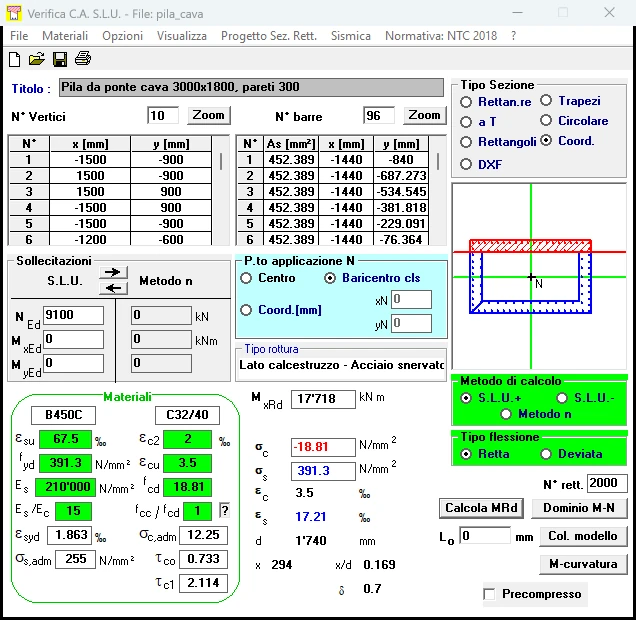This screenshot has width=636, height=620.
Task: Select Rettan.re section type
Action: tap(466, 102)
